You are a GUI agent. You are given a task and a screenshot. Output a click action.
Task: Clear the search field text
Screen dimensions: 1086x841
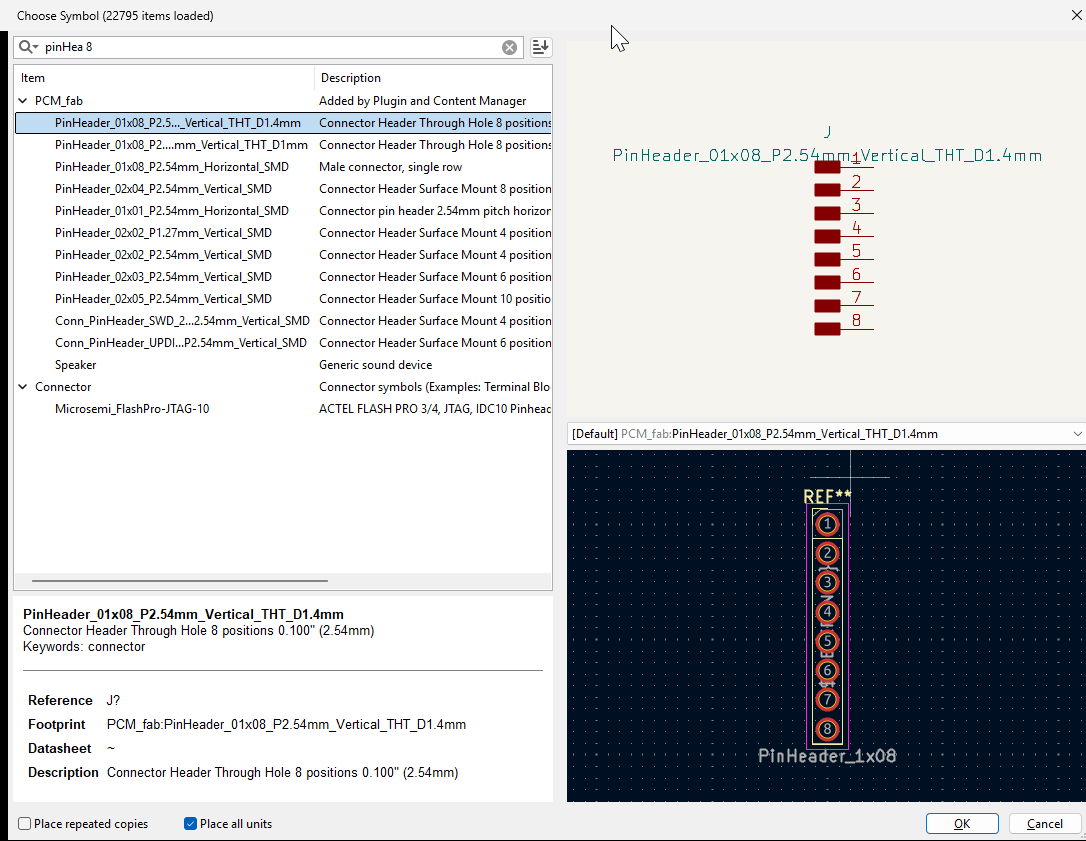click(509, 47)
